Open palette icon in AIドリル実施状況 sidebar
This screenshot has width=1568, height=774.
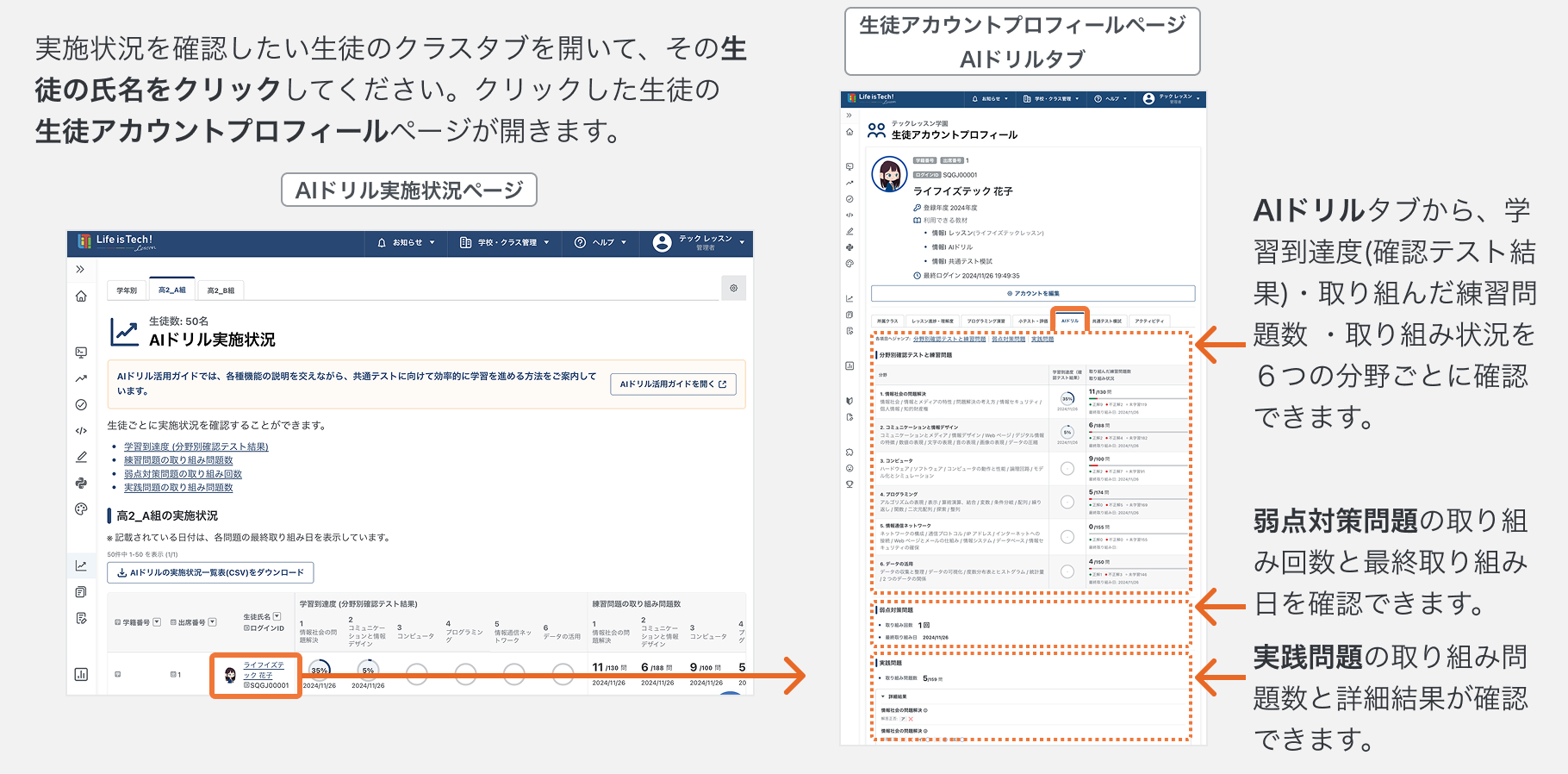[81, 509]
